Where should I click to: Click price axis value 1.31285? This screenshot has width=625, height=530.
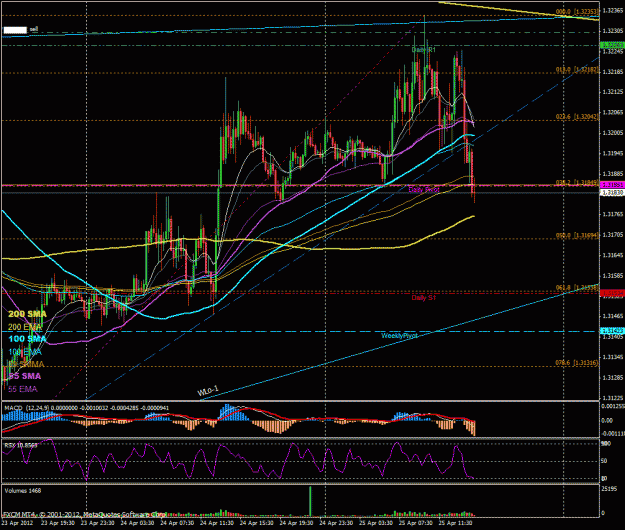[x=613, y=377]
